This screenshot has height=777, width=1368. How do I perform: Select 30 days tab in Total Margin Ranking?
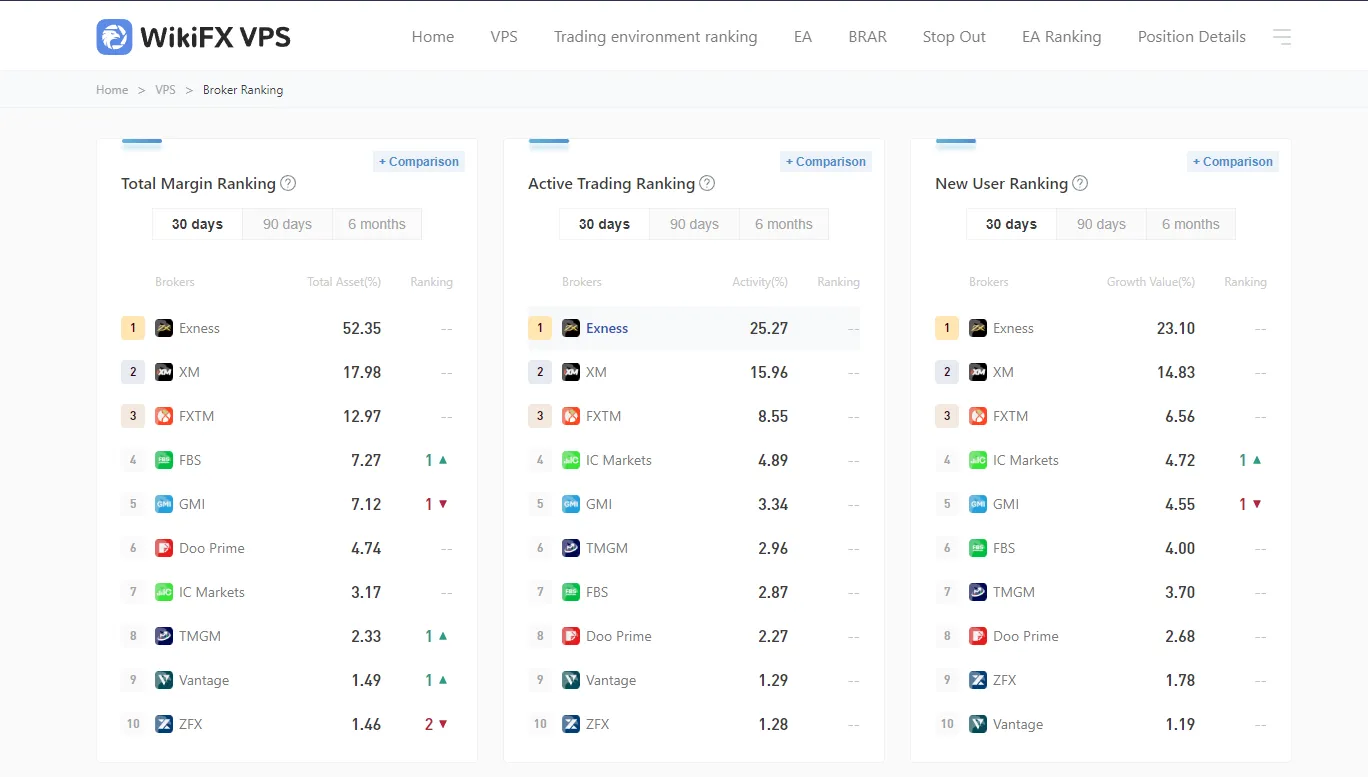tap(197, 224)
